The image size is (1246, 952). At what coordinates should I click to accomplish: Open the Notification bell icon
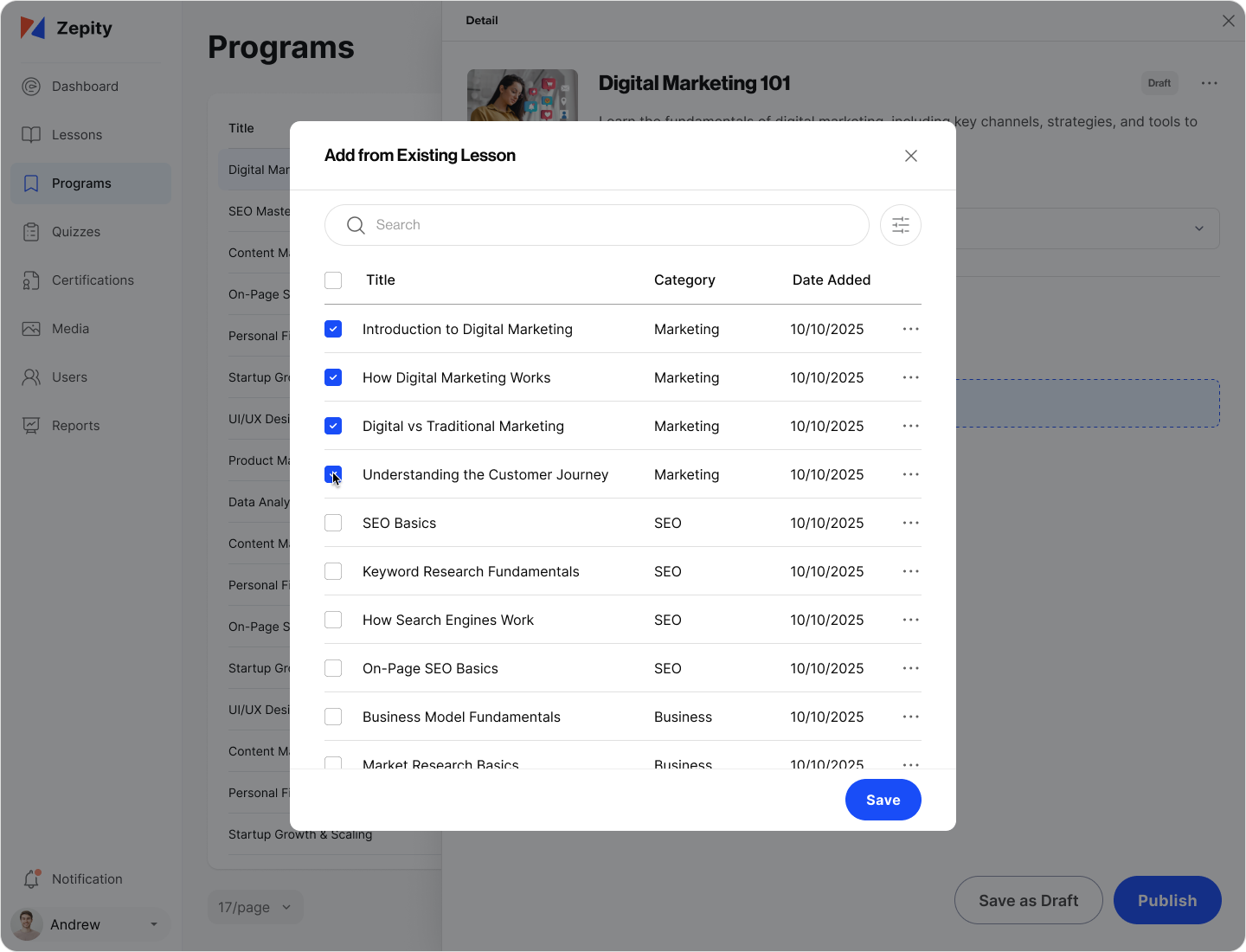point(31,879)
